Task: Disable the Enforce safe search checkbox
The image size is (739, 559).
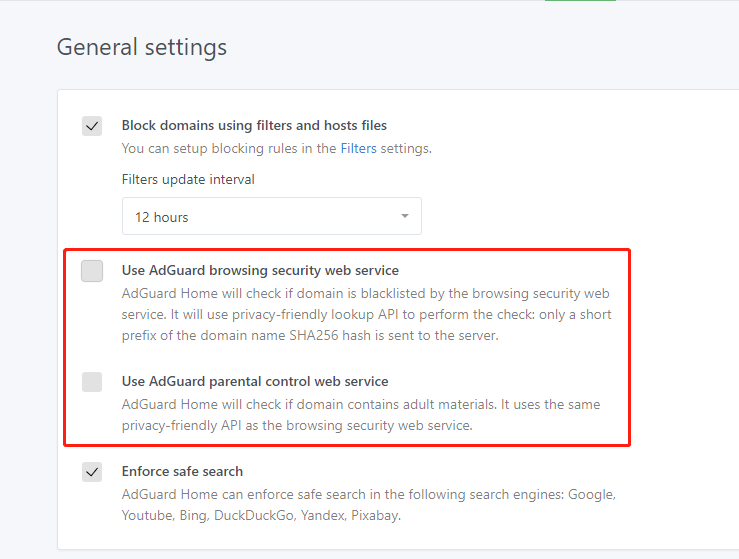Action: 92,472
